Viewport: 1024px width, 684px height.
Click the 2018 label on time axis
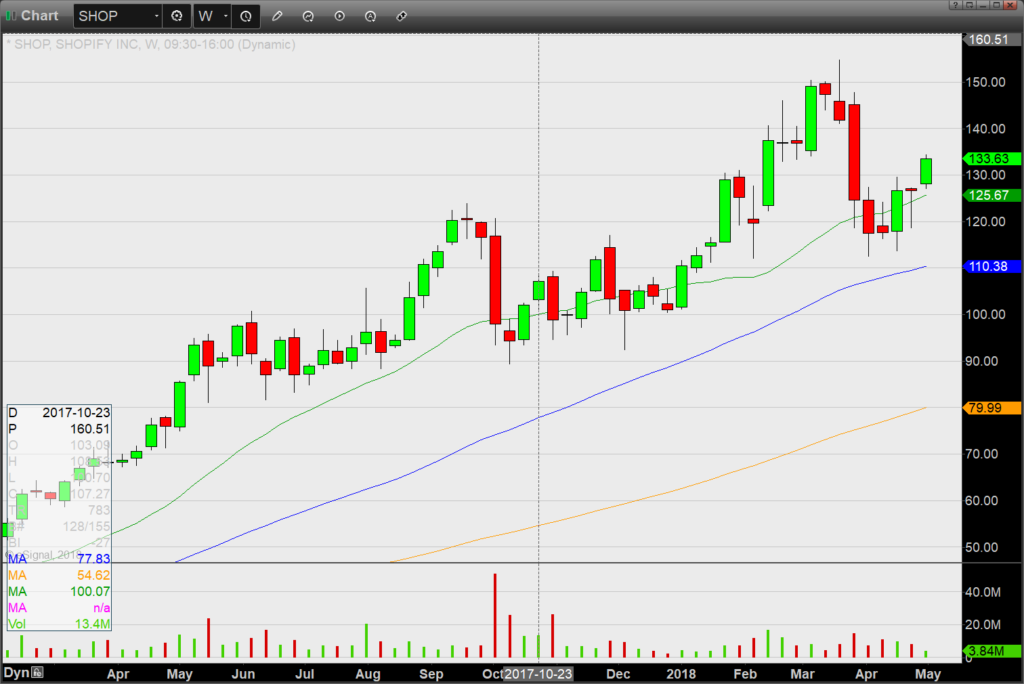coord(680,674)
